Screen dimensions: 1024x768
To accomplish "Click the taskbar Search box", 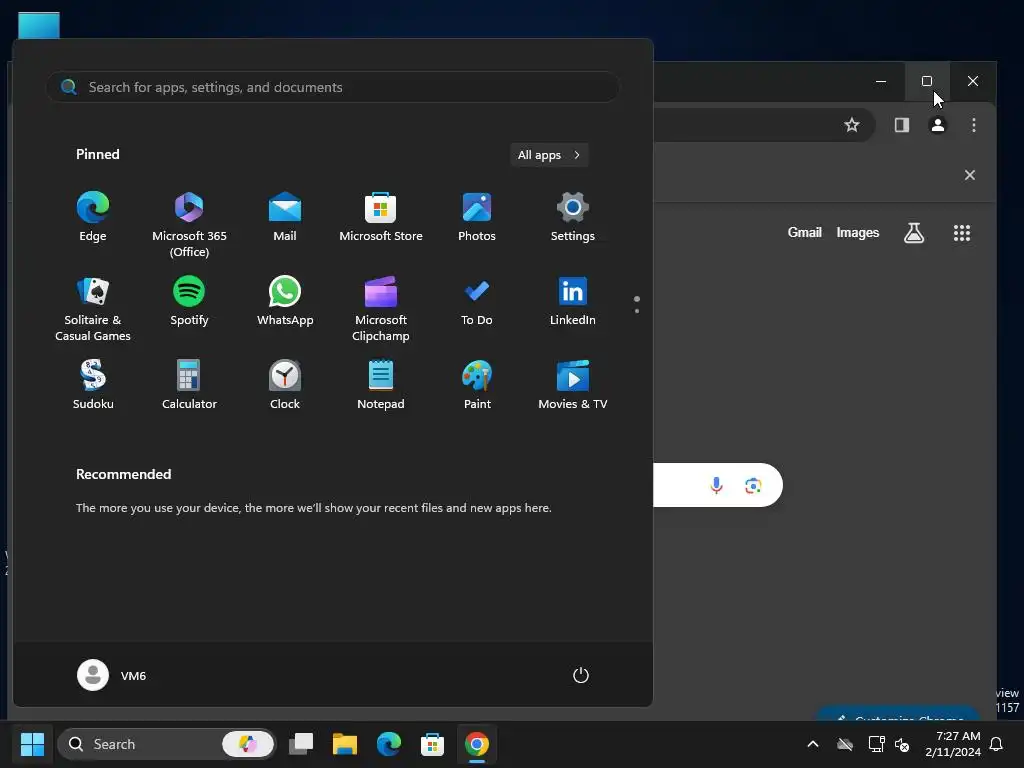I will click(167, 744).
